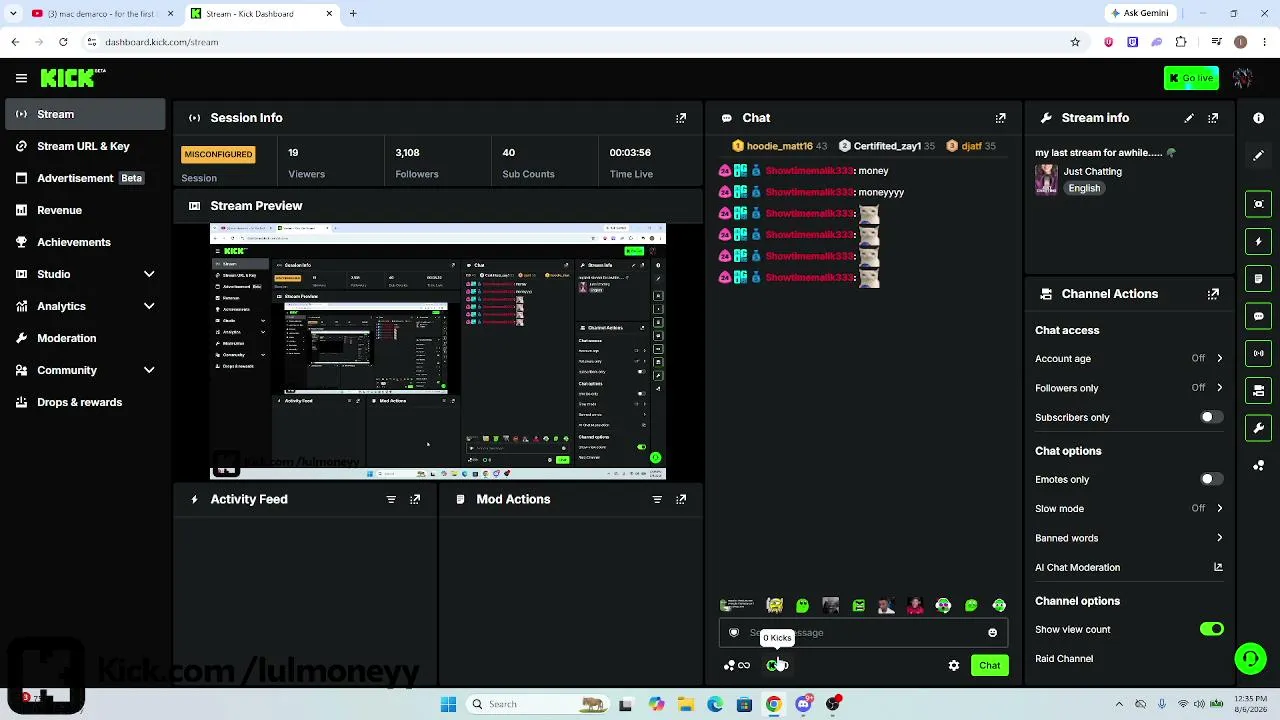Bookmark this page with the star icon

coord(1075,42)
